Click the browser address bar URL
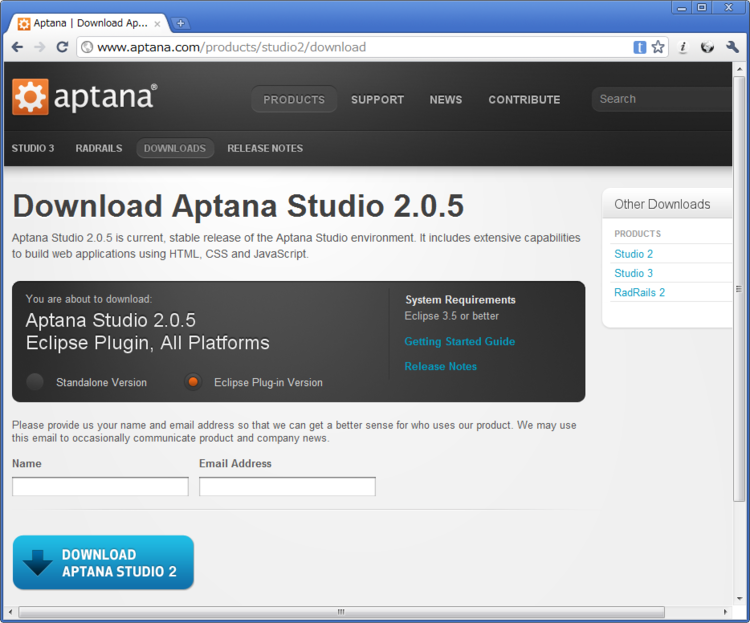This screenshot has width=750, height=623. coord(232,47)
